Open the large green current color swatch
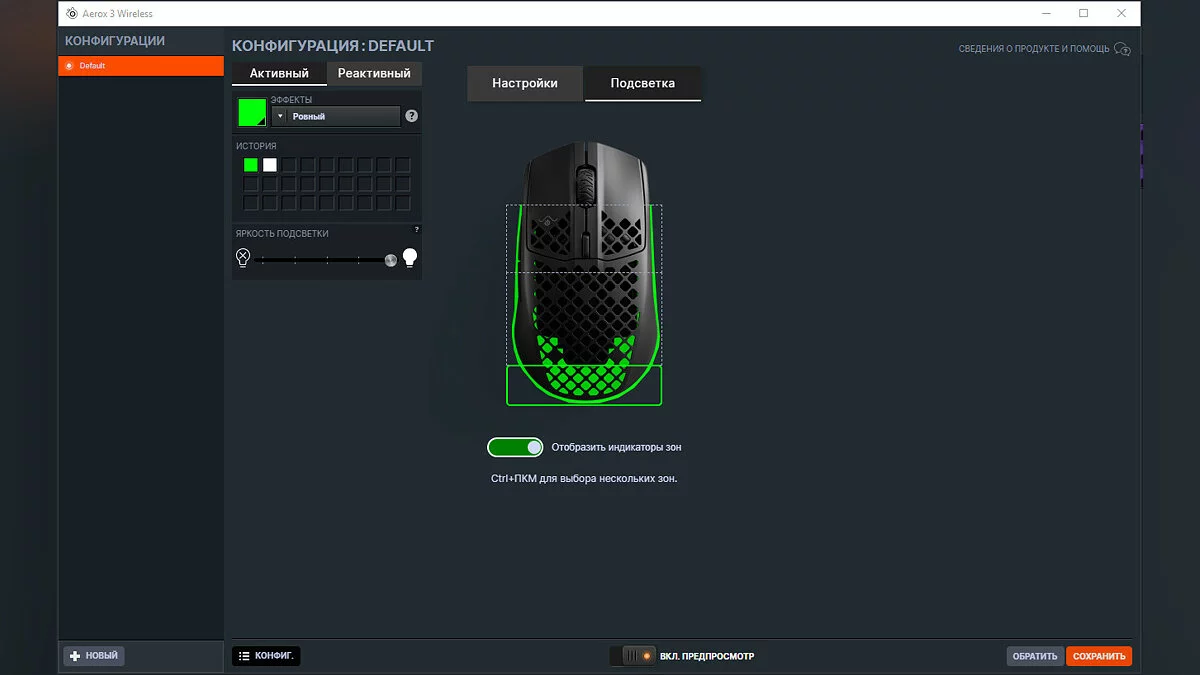1200x675 pixels. click(252, 112)
